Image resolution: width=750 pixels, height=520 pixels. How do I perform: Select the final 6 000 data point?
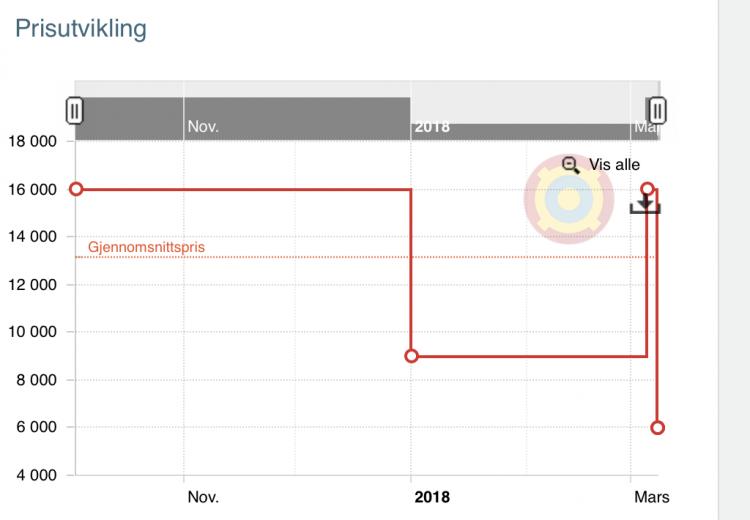(x=658, y=428)
